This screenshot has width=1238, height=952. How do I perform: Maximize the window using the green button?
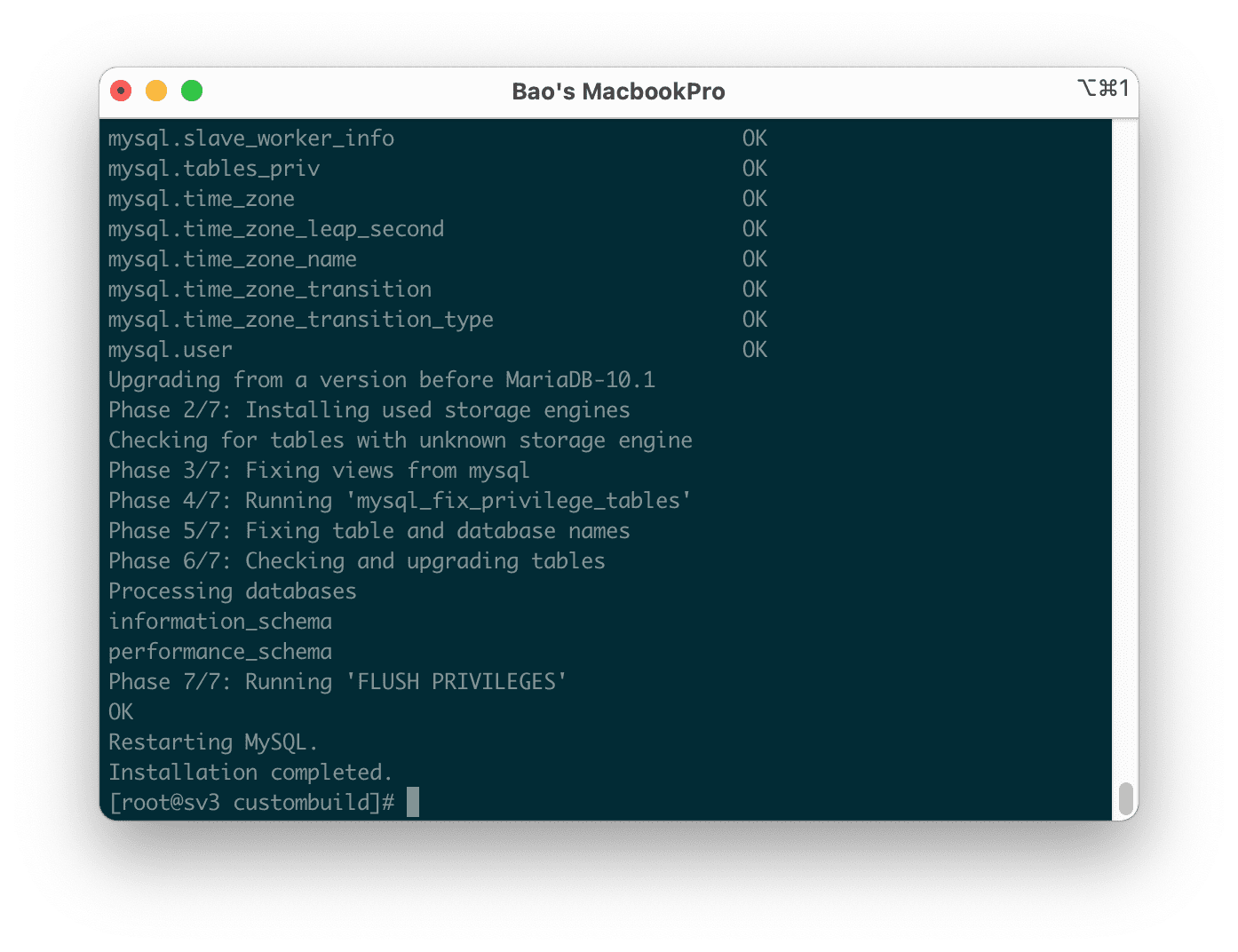[192, 91]
